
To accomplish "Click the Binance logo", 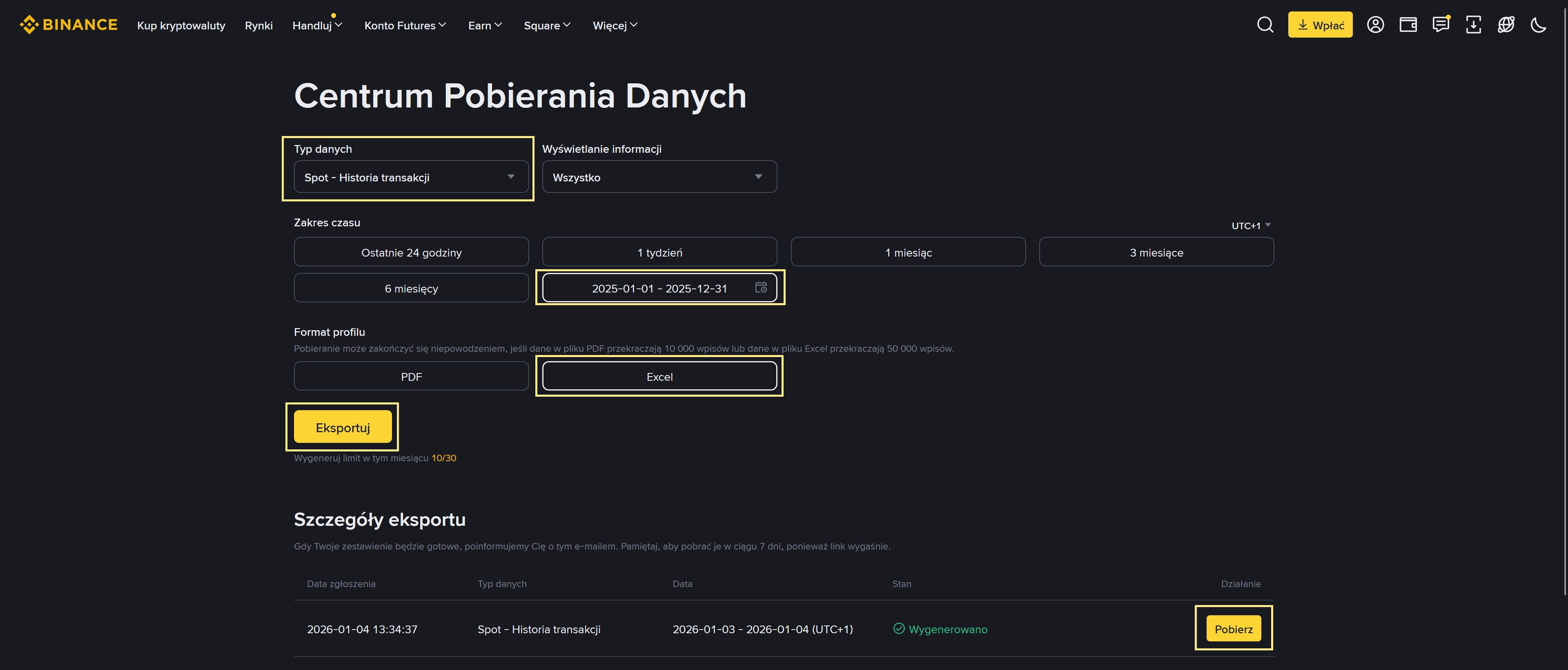I will point(68,25).
